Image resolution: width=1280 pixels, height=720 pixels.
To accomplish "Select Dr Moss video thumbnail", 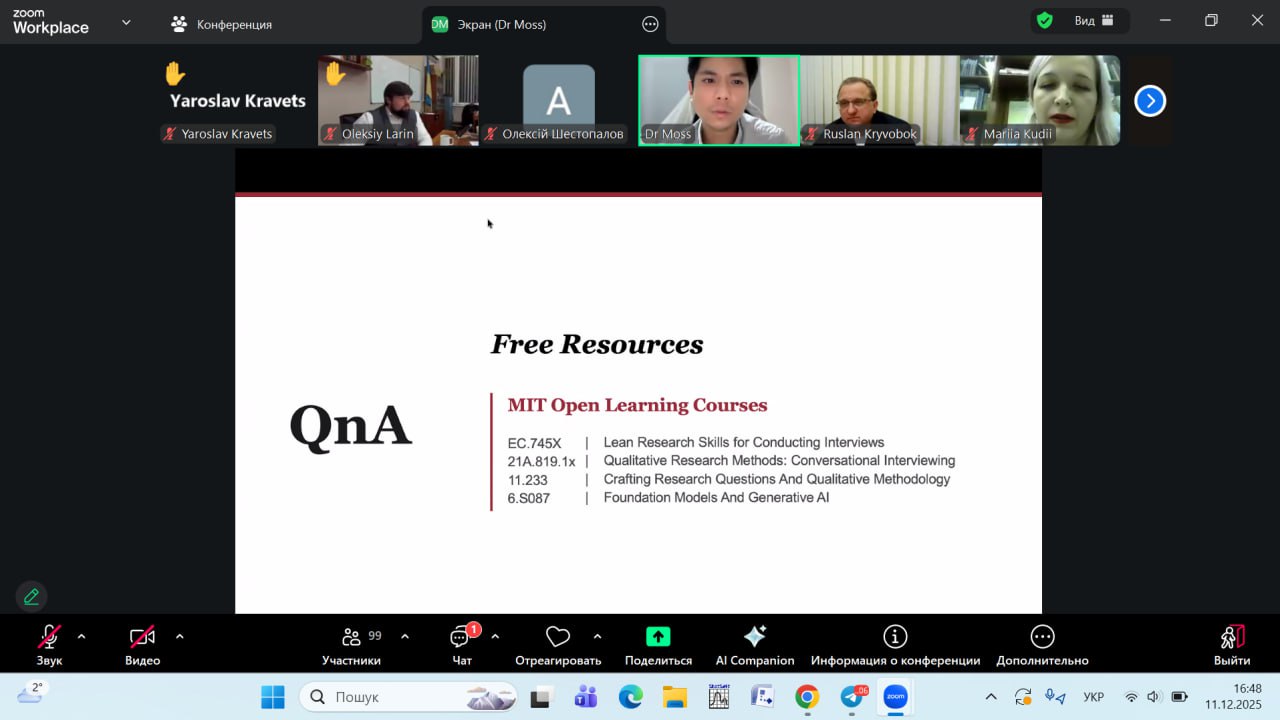I will (719, 100).
